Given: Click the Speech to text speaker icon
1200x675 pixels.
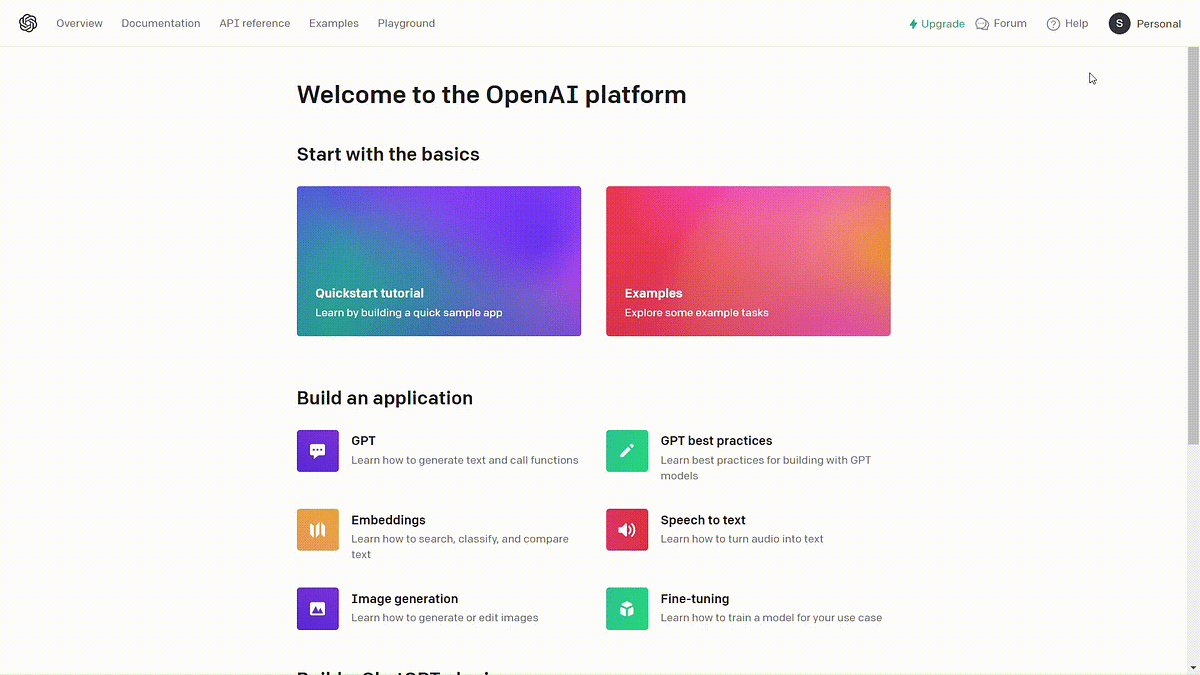Looking at the screenshot, I should tap(627, 529).
